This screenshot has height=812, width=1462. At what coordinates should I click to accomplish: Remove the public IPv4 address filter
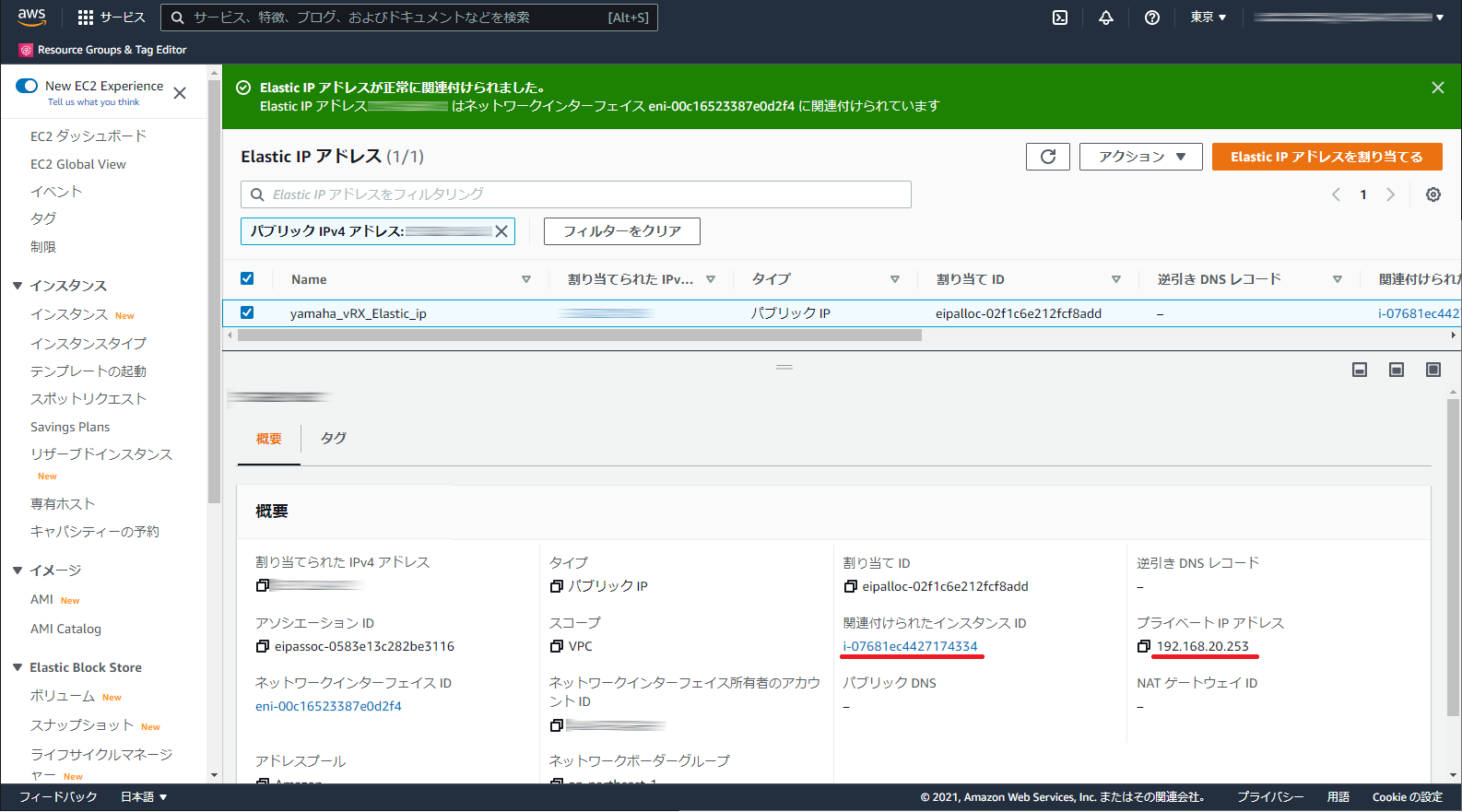(x=501, y=231)
